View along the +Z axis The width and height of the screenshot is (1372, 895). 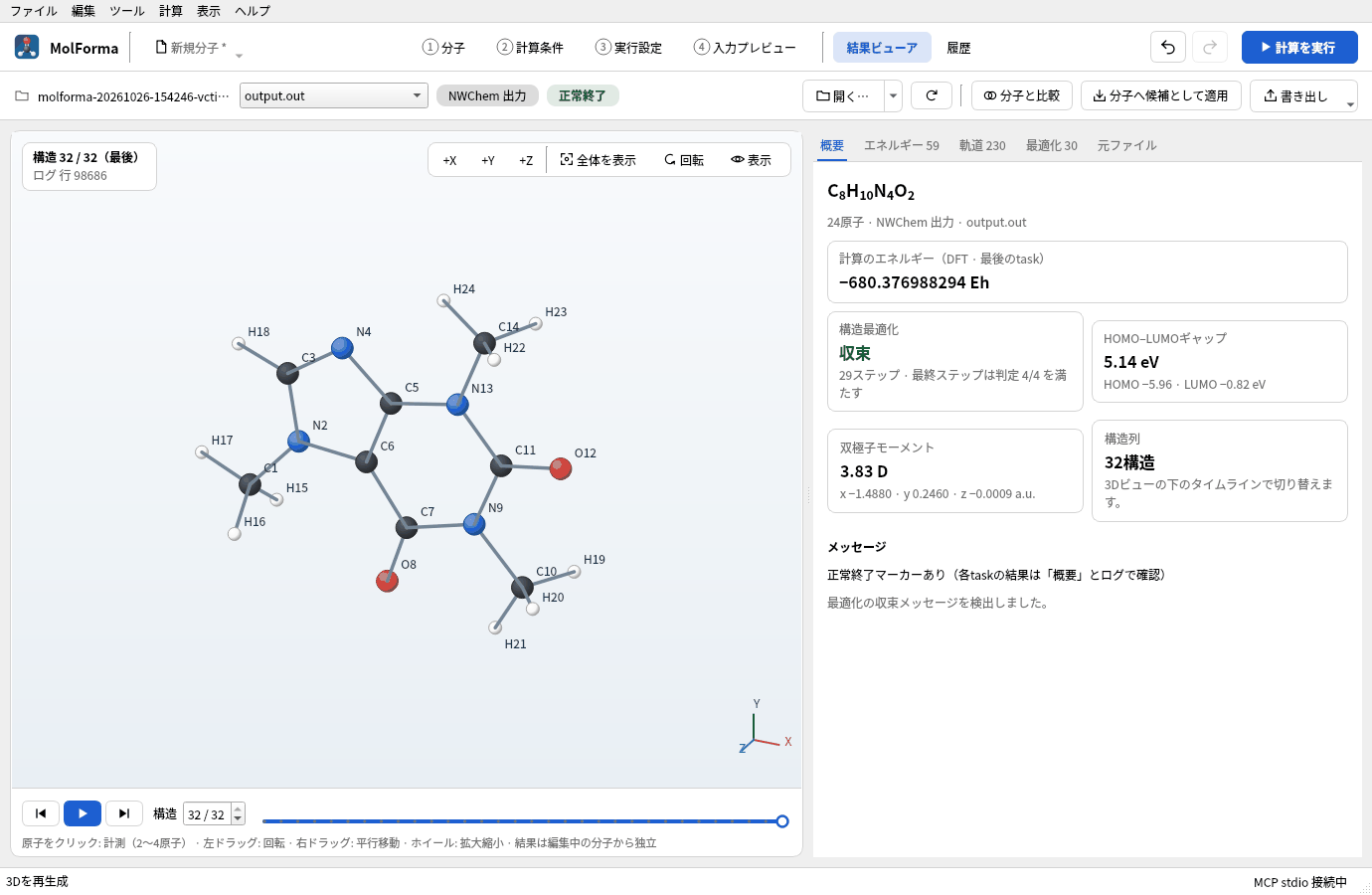tap(526, 160)
